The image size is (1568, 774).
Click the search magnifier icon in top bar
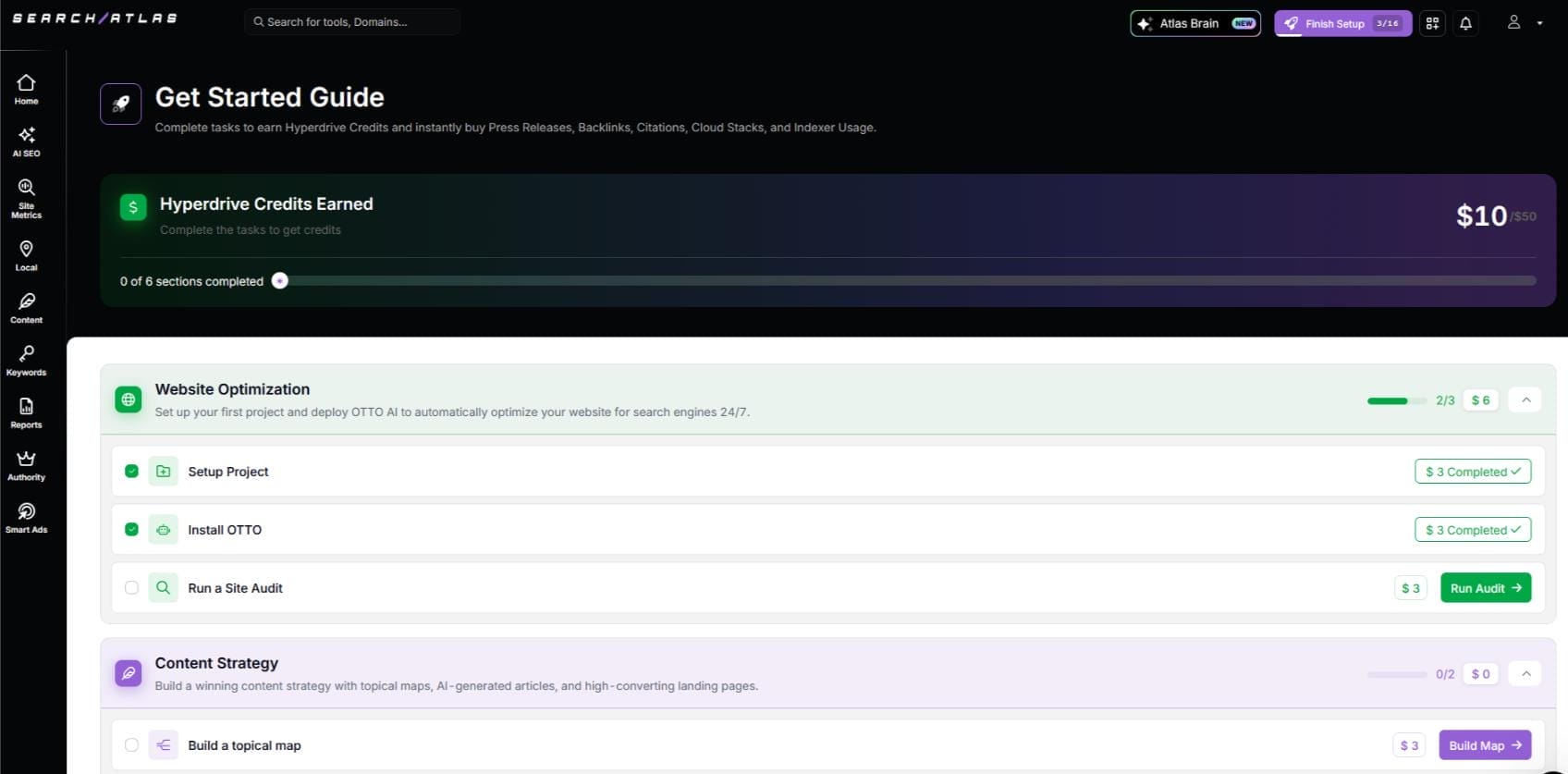point(259,22)
